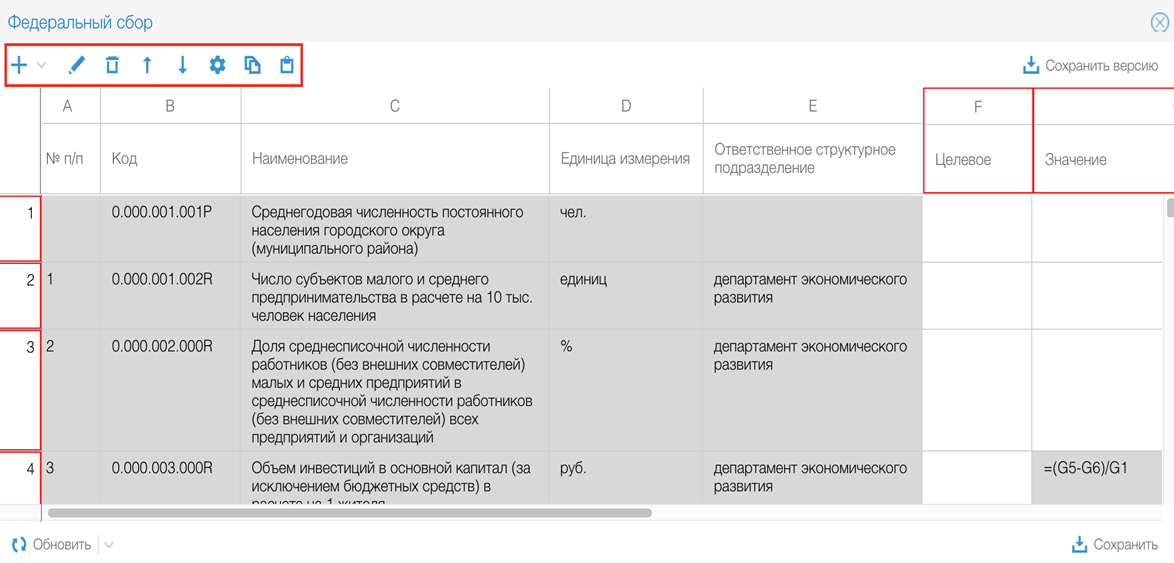
Task: Close the Федеральный сбор dialog
Action: click(x=1159, y=23)
